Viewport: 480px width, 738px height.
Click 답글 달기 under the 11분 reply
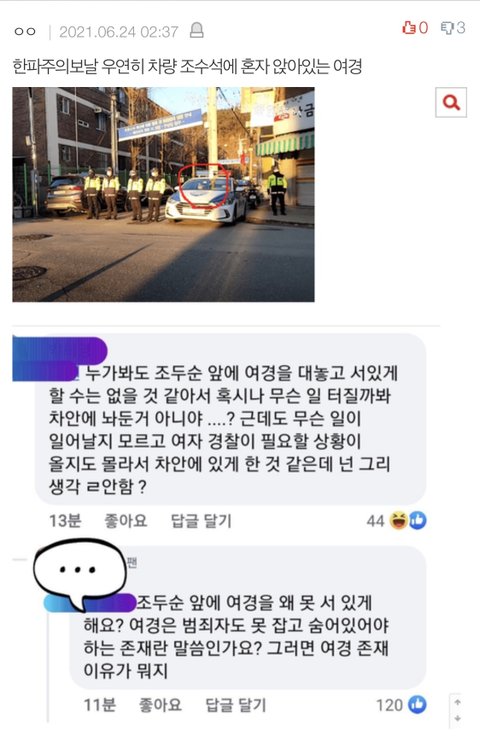(236, 705)
